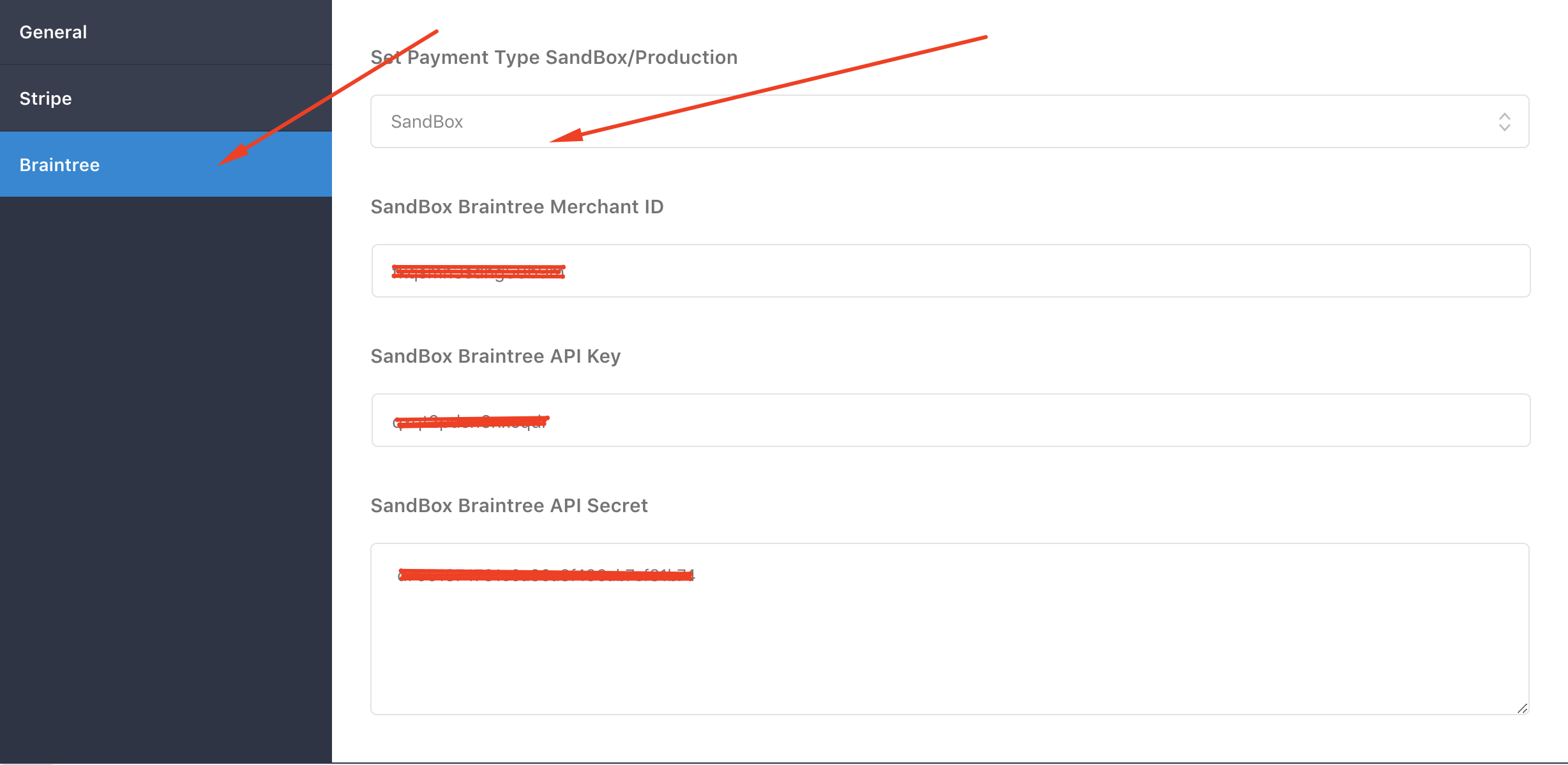Select the Braintree sidebar tab
This screenshot has width=1568, height=765.
60,165
